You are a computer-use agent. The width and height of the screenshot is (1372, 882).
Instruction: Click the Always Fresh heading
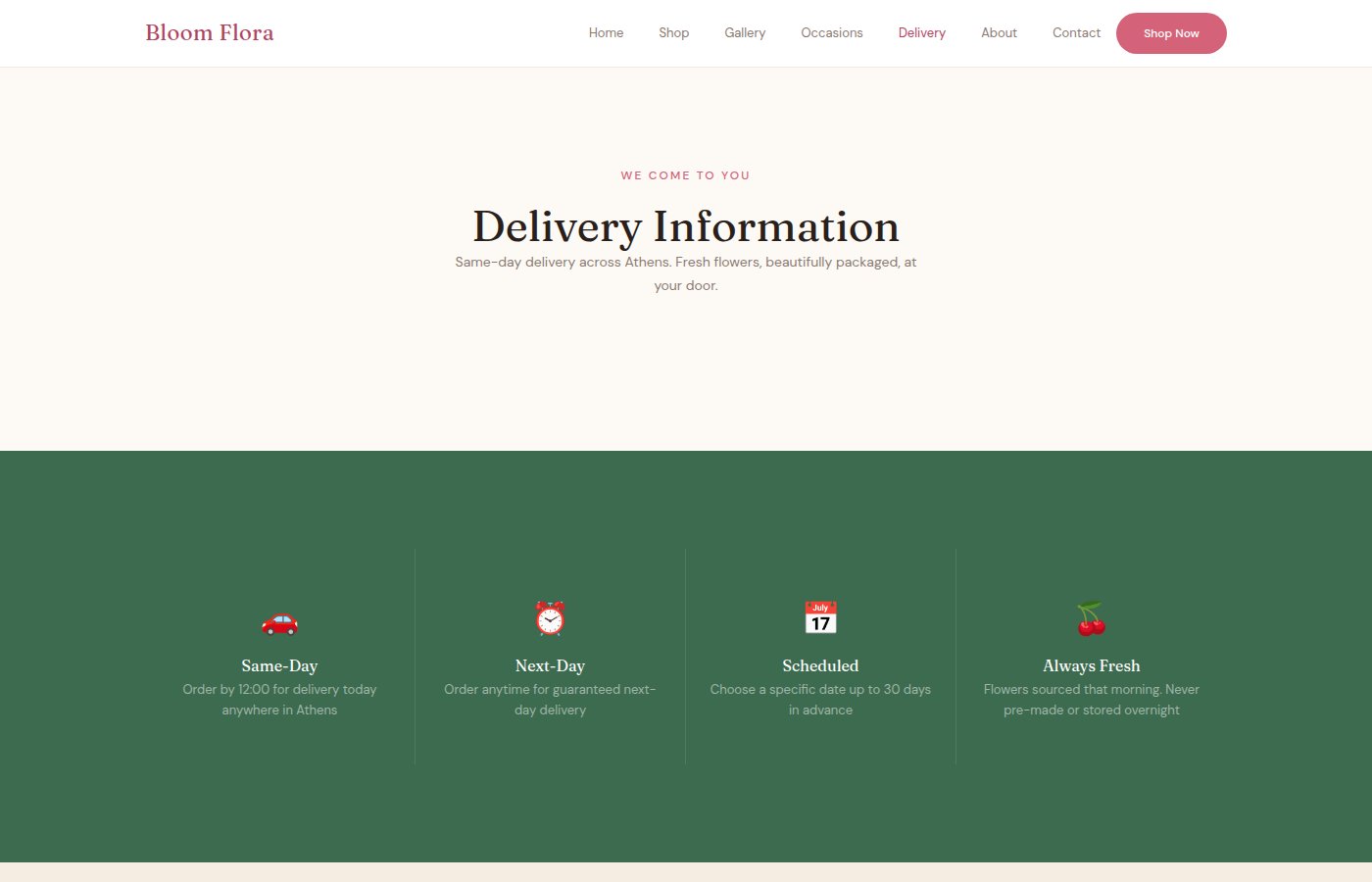pos(1091,665)
